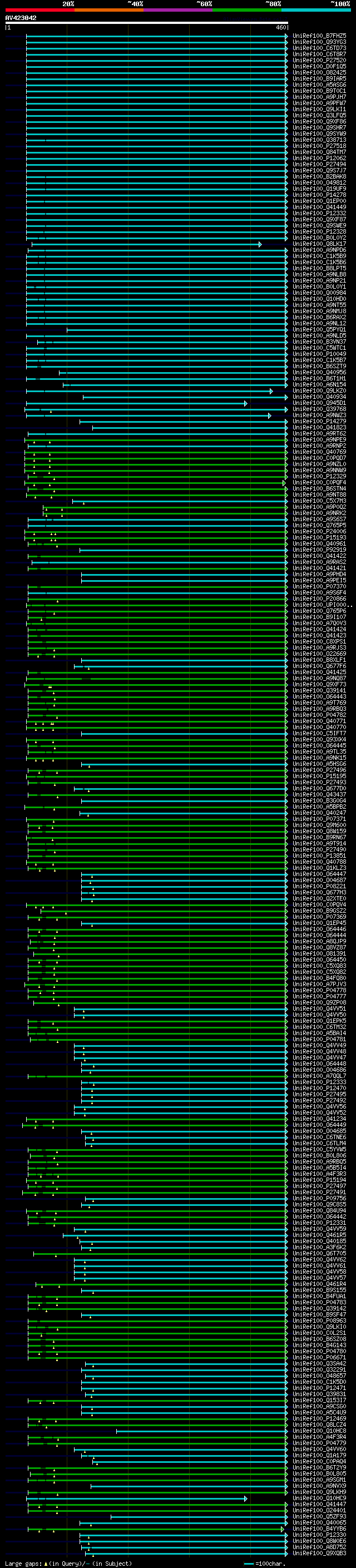Select the UniRef100_Q40771 label
The width and height of the screenshot is (356, 1568).
(x=319, y=721)
